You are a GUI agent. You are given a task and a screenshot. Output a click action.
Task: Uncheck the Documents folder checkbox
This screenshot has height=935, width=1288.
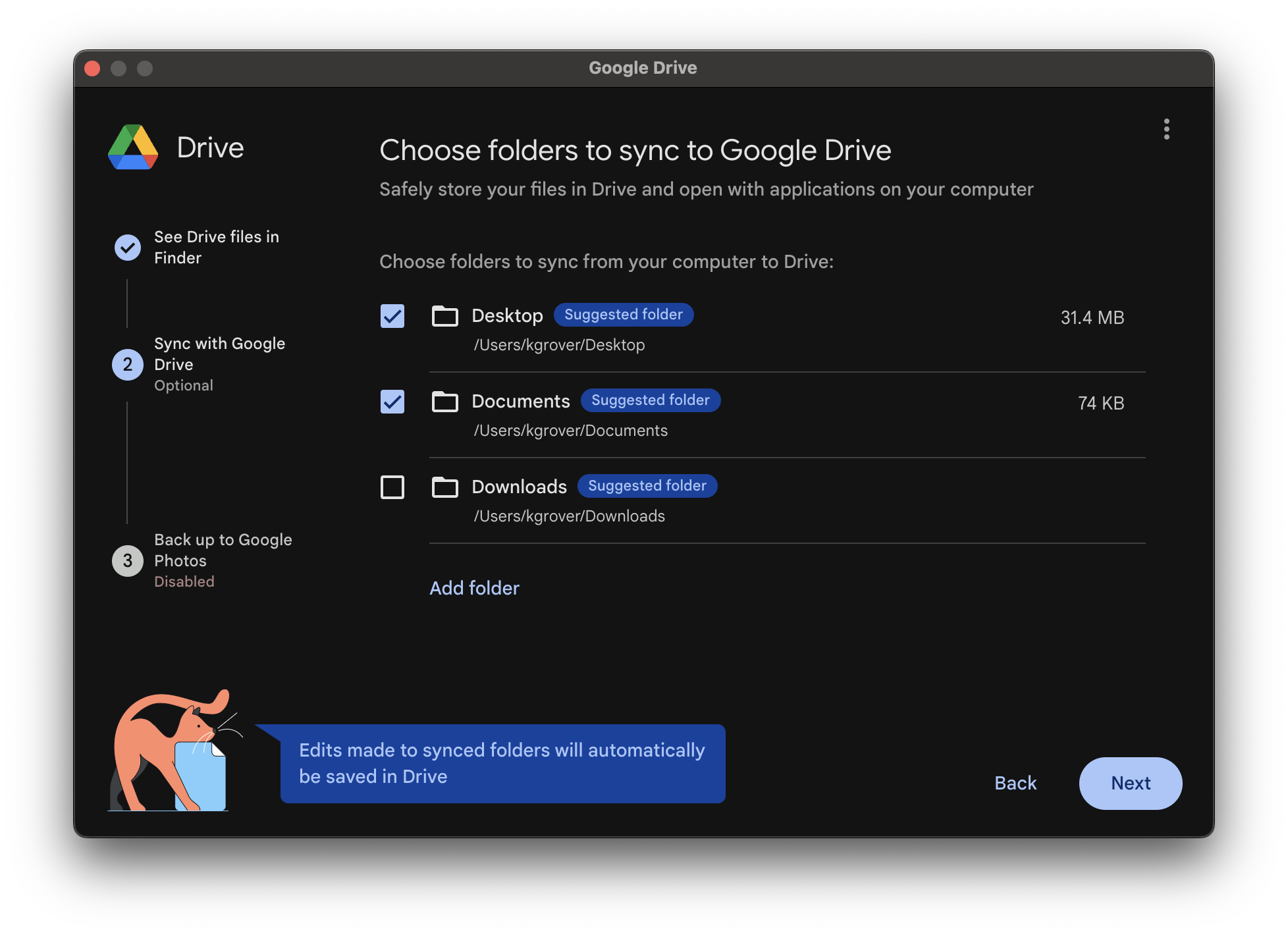[392, 402]
